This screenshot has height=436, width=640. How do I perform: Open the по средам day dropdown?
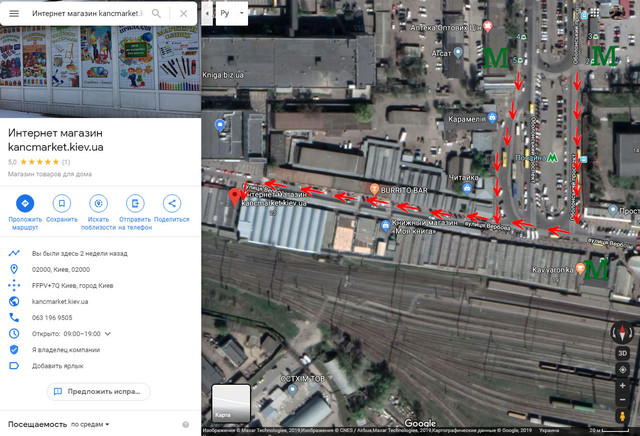pyautogui.click(x=90, y=425)
